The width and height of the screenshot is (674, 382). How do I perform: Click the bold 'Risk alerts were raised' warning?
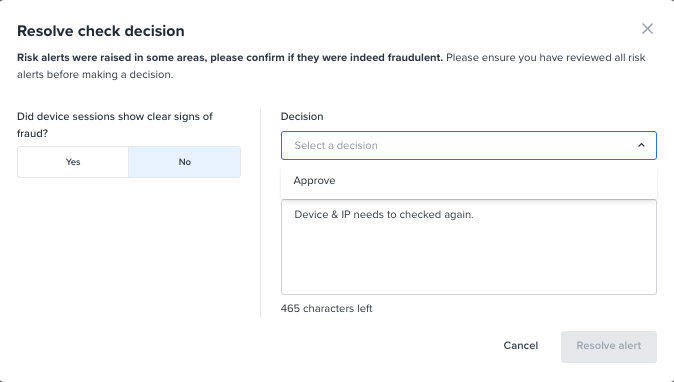tap(230, 58)
